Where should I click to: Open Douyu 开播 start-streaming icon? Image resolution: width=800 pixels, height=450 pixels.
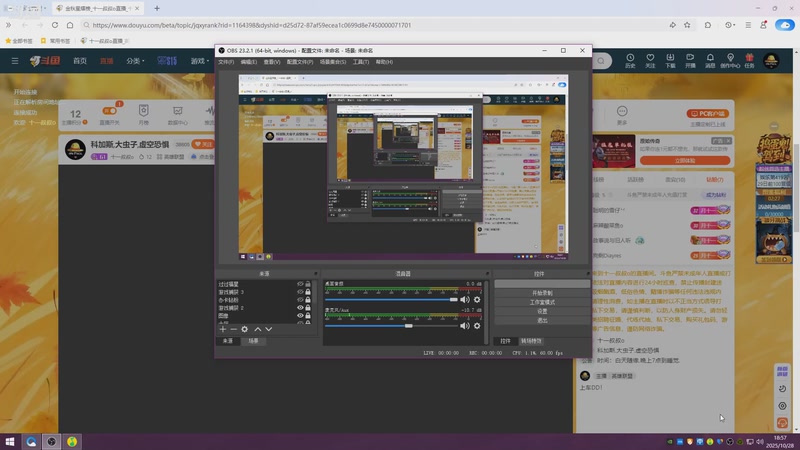click(x=690, y=61)
